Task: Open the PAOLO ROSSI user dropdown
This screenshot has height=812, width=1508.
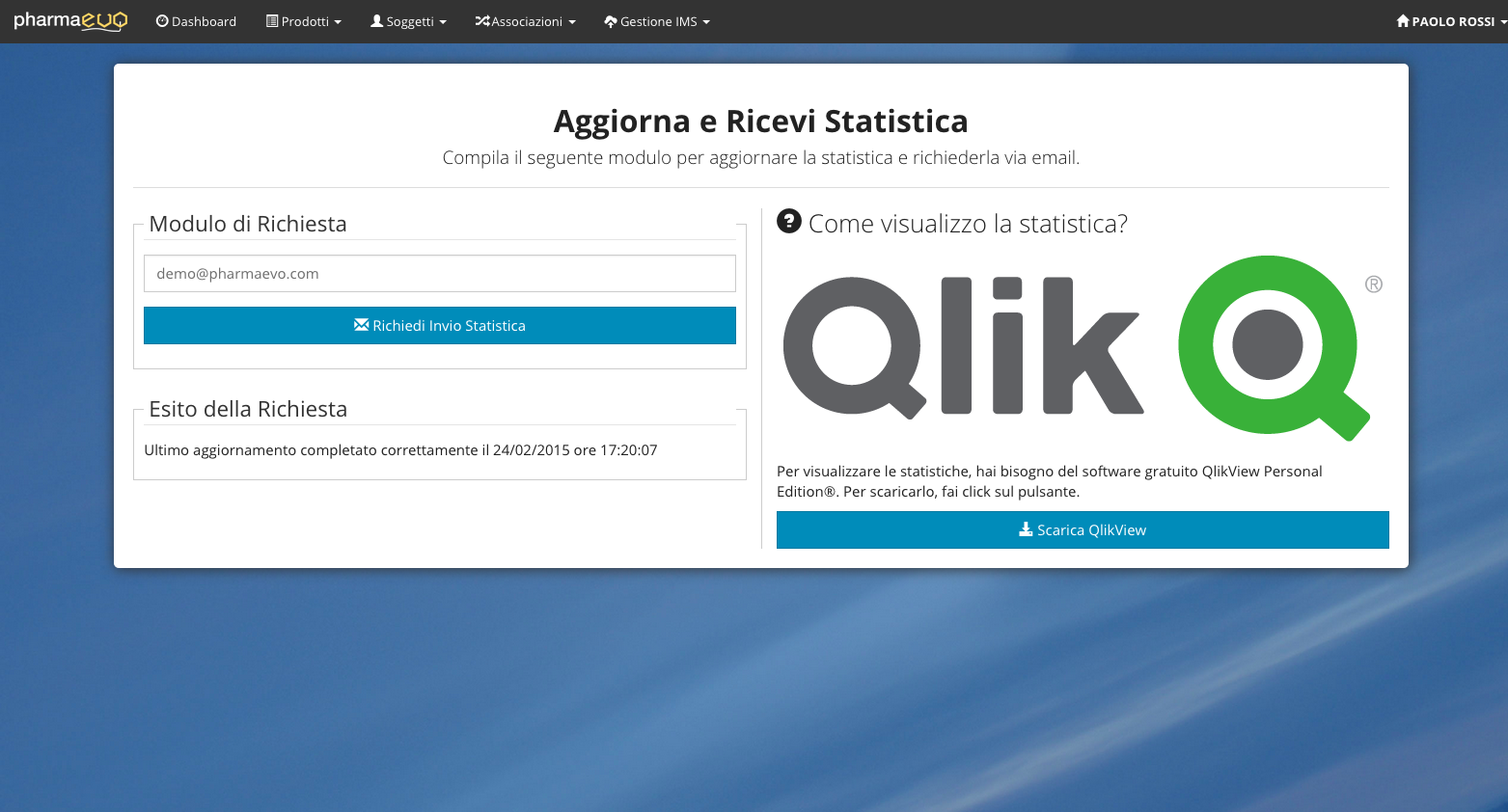Action: (x=1451, y=21)
